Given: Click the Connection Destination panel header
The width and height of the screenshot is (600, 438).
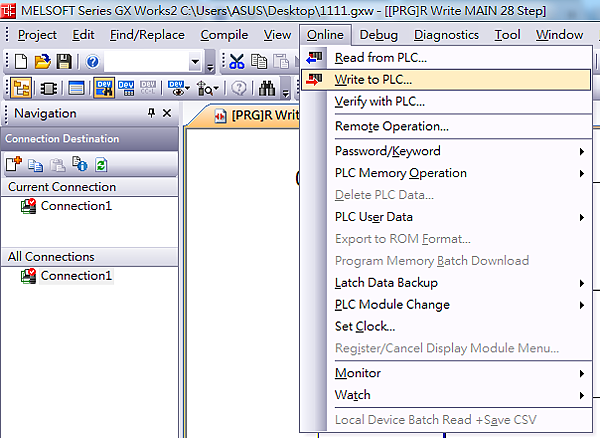Looking at the screenshot, I should point(90,138).
